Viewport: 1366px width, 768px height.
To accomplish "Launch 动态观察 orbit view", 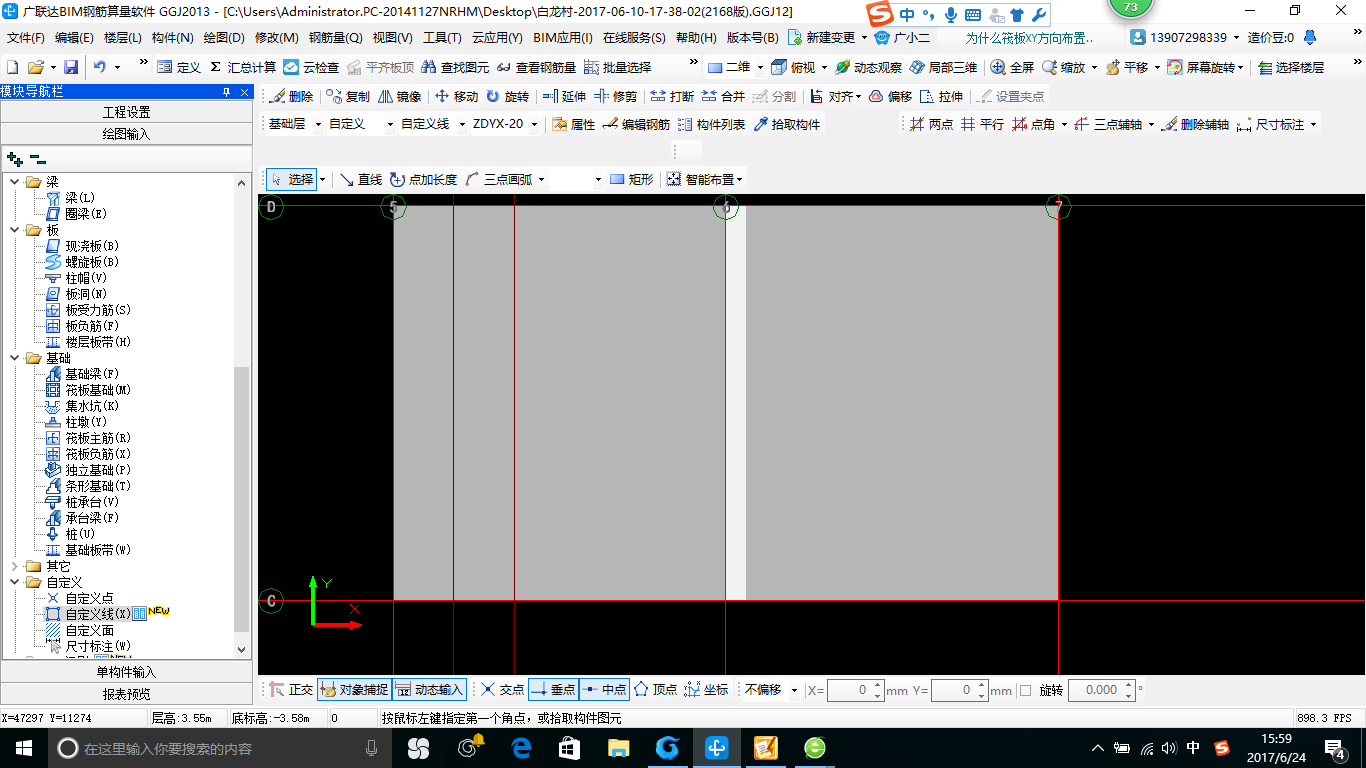I will [869, 67].
